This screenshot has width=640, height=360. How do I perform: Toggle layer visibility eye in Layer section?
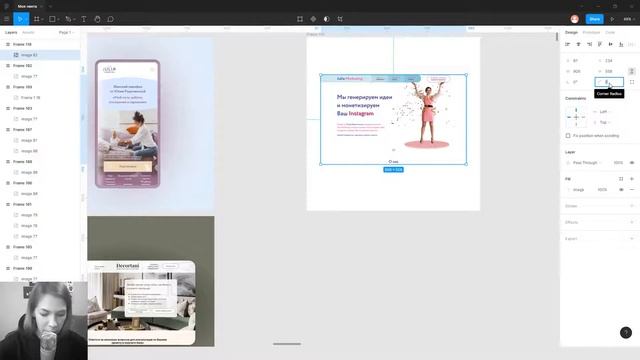pos(632,163)
